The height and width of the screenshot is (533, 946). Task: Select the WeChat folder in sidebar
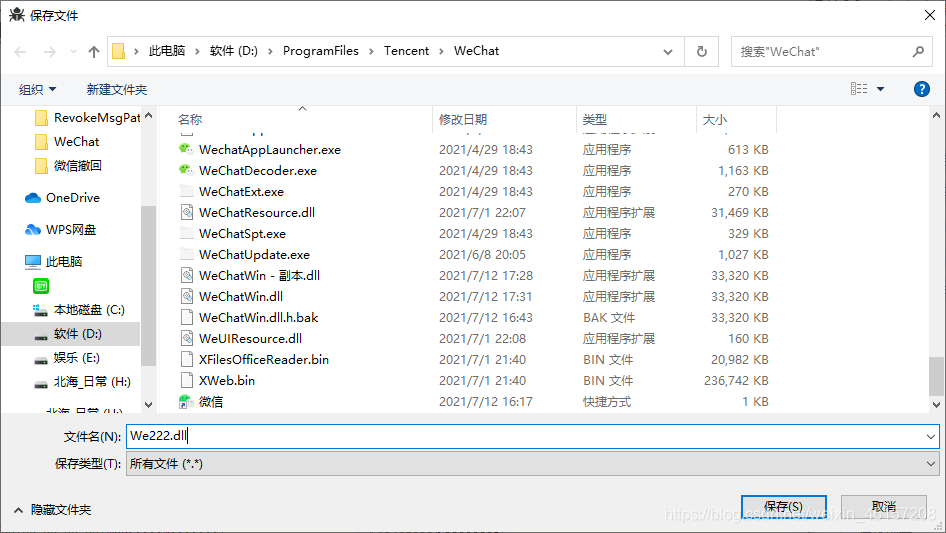(67, 142)
